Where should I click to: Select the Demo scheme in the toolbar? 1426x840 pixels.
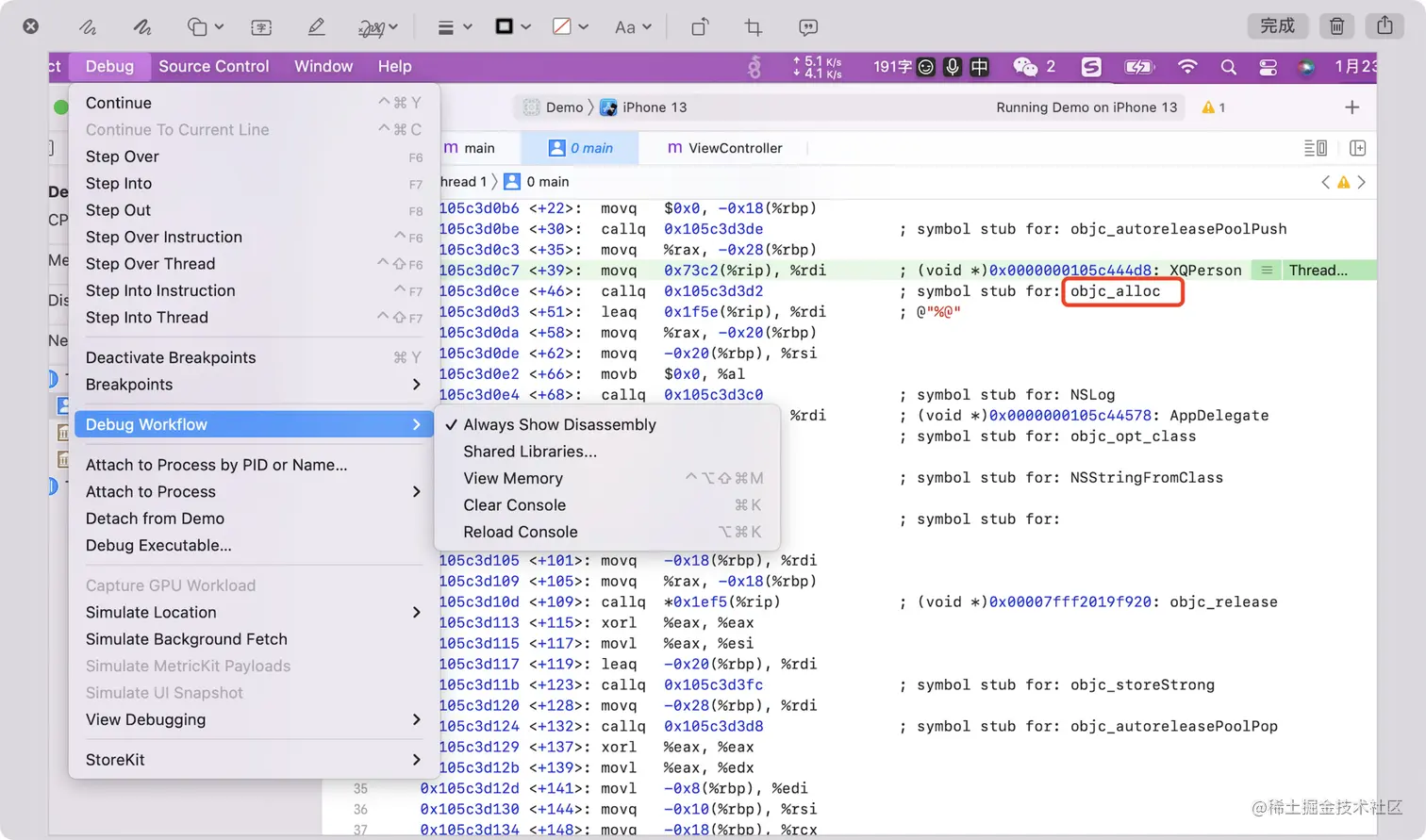[x=554, y=107]
